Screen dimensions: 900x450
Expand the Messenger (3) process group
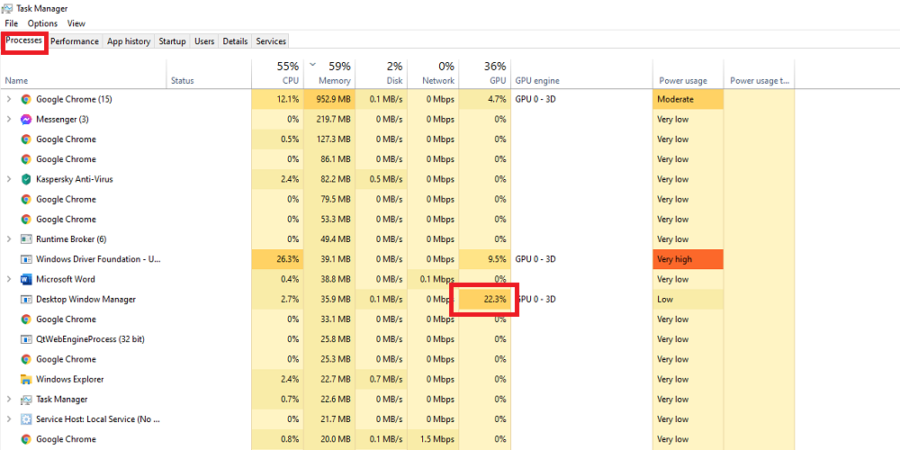(9, 119)
